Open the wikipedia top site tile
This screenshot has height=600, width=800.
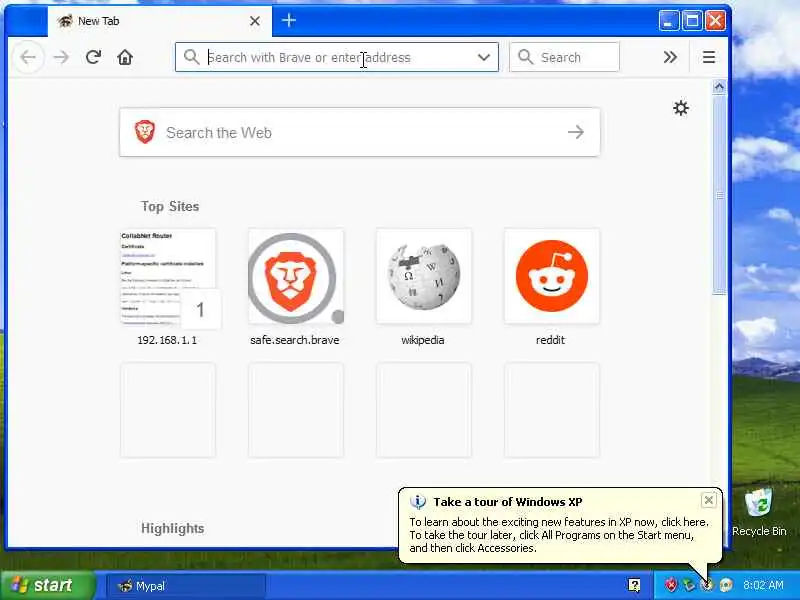pos(423,287)
